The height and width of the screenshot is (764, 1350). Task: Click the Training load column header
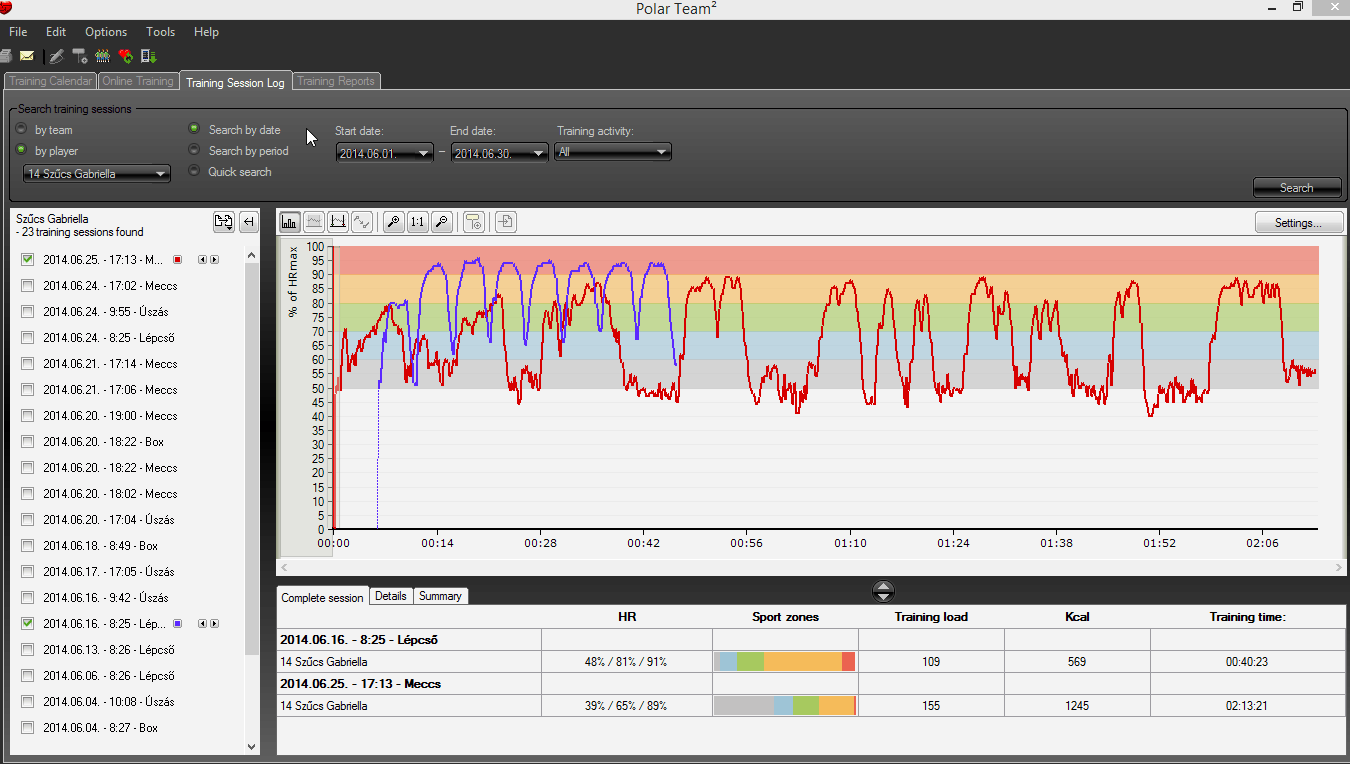coord(931,617)
